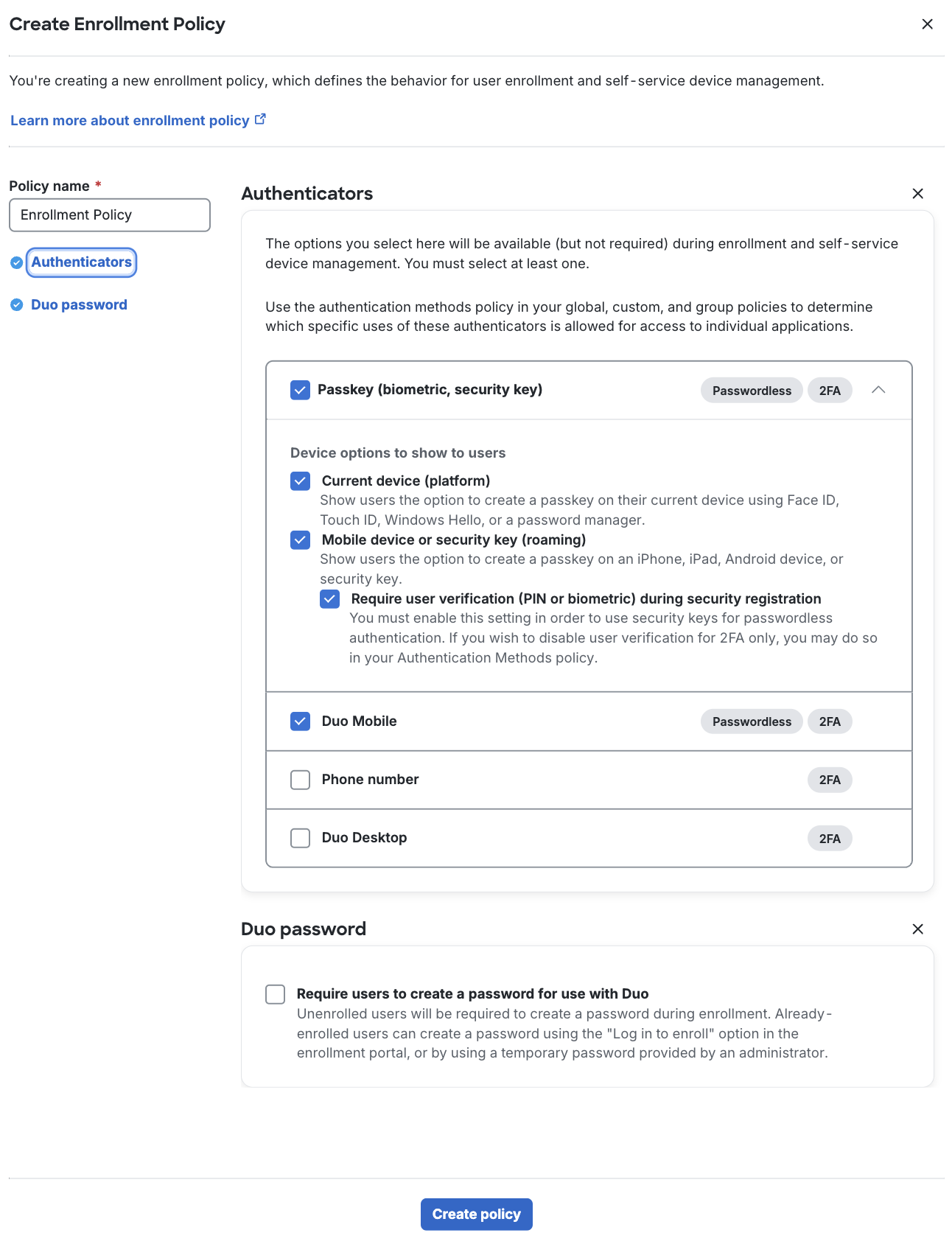Uncheck the Passkey (biometric, security key) checkbox
The width and height of the screenshot is (952, 1244).
tap(300, 390)
